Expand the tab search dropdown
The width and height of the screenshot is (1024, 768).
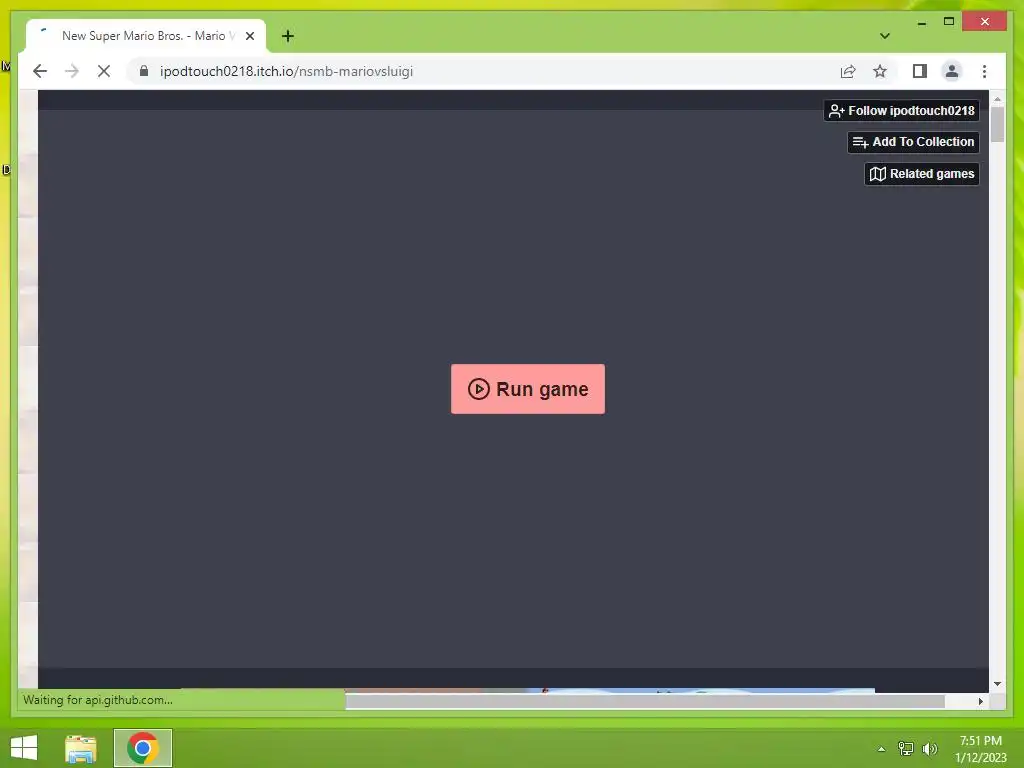point(884,36)
